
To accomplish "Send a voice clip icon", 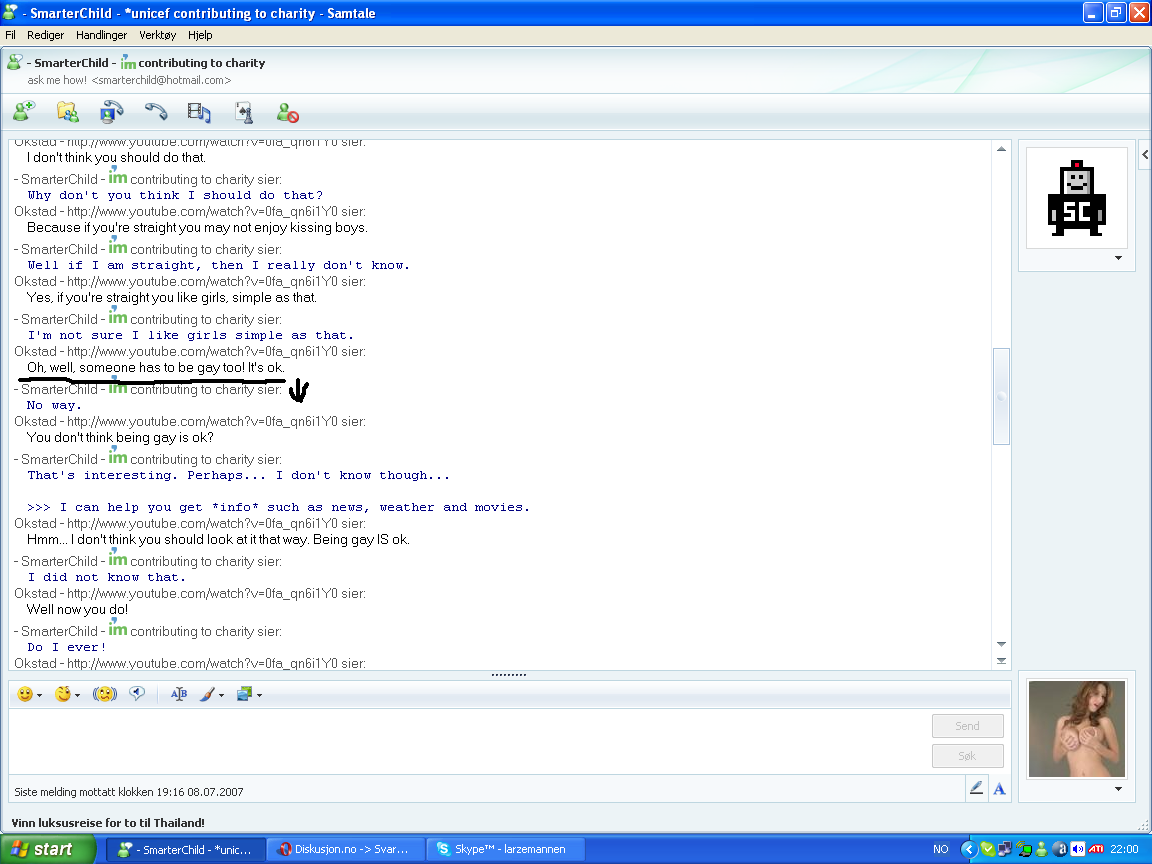I will coord(137,694).
